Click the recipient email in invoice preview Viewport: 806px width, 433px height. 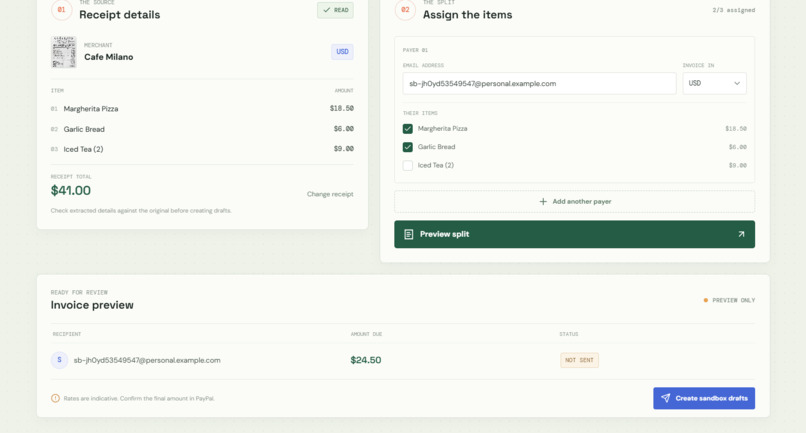coord(147,360)
